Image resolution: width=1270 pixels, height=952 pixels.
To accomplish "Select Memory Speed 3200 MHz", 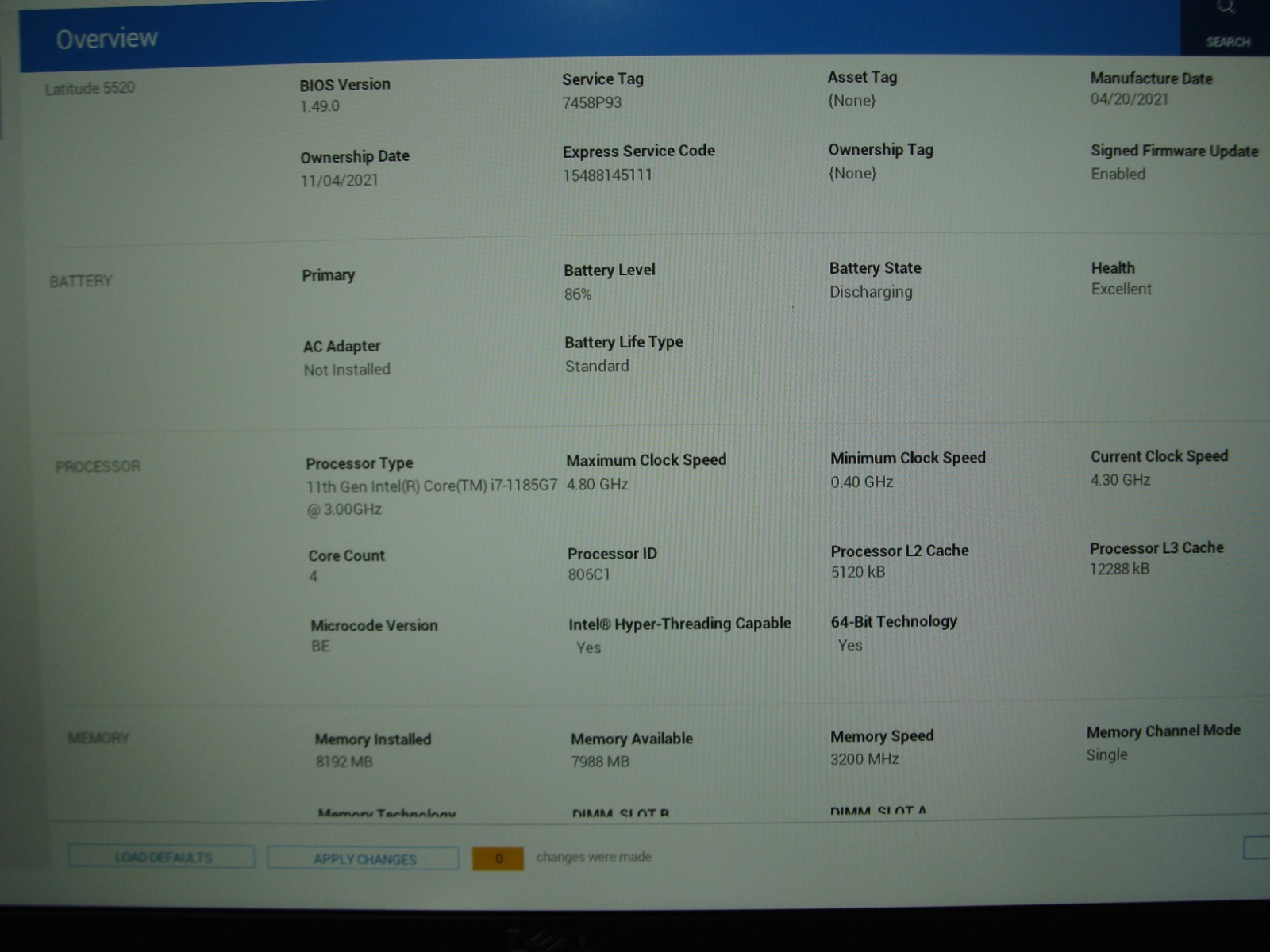I will tap(864, 759).
